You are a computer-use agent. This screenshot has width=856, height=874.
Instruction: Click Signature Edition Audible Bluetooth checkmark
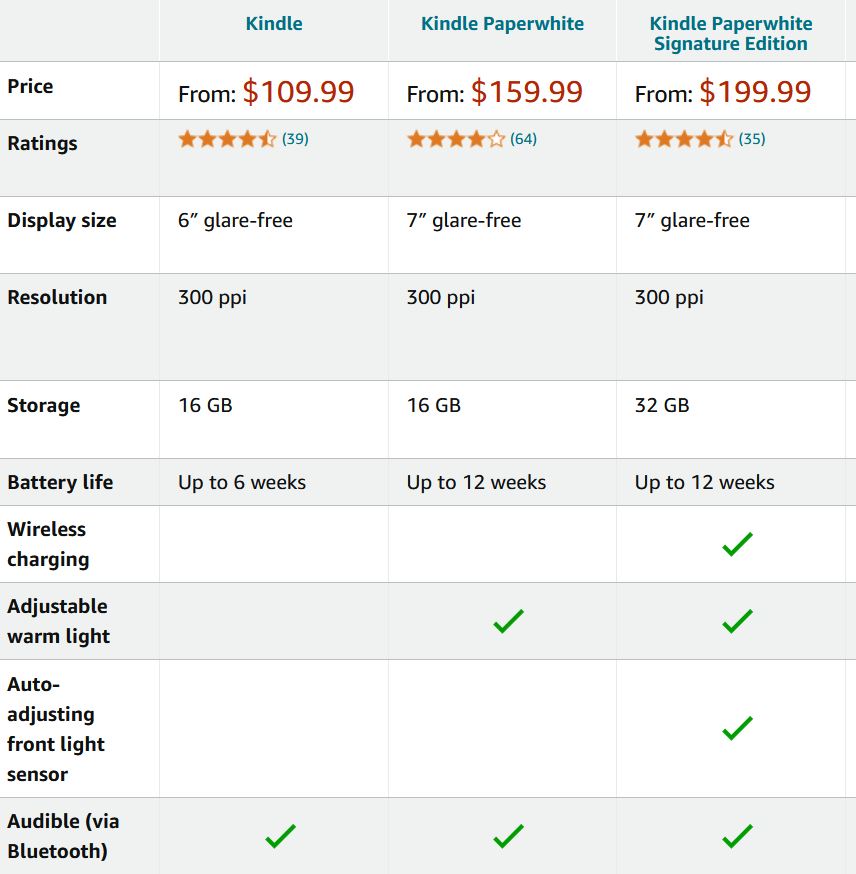point(737,836)
